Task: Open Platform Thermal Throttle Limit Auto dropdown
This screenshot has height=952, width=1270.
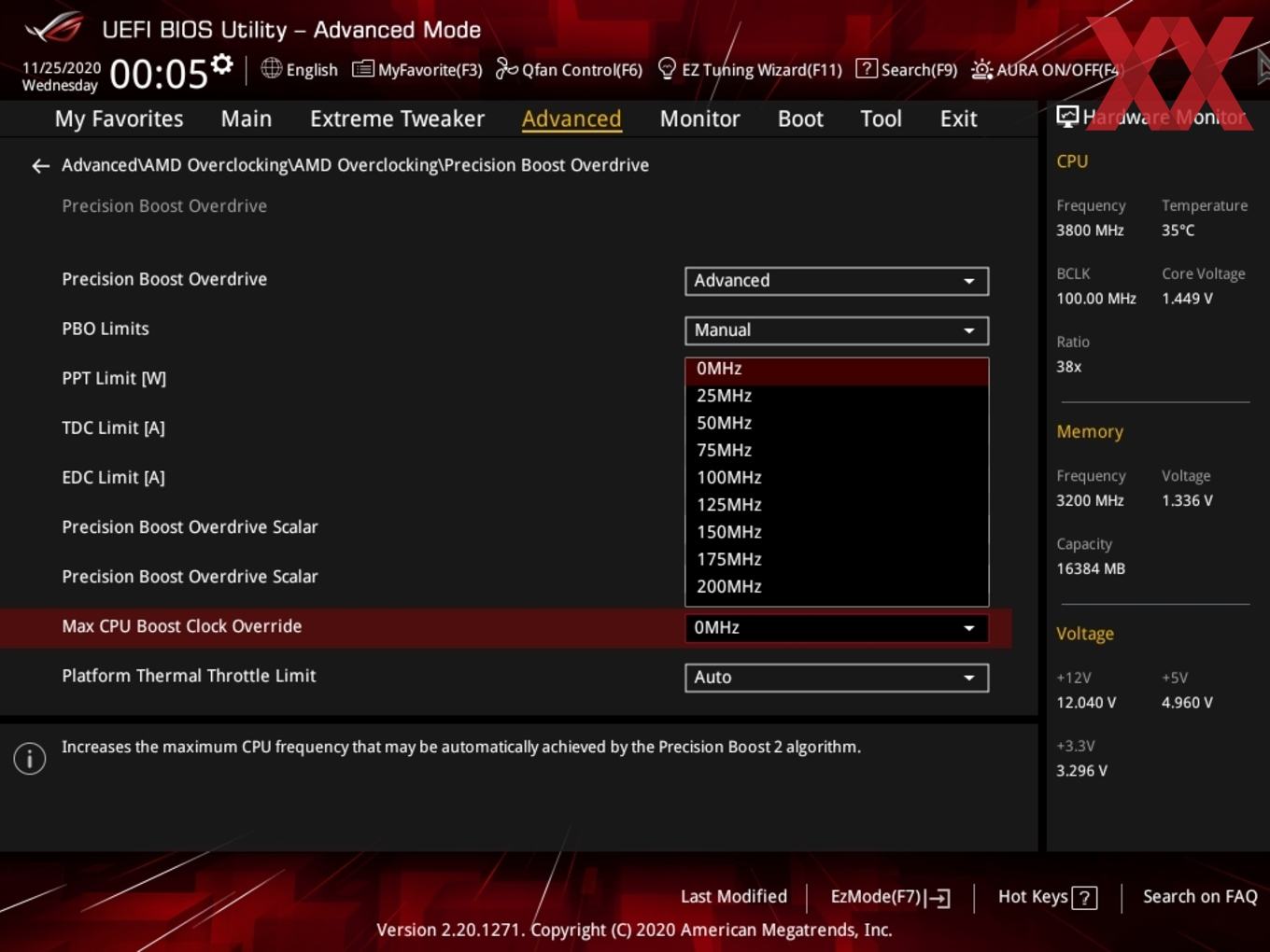Action: (x=837, y=678)
